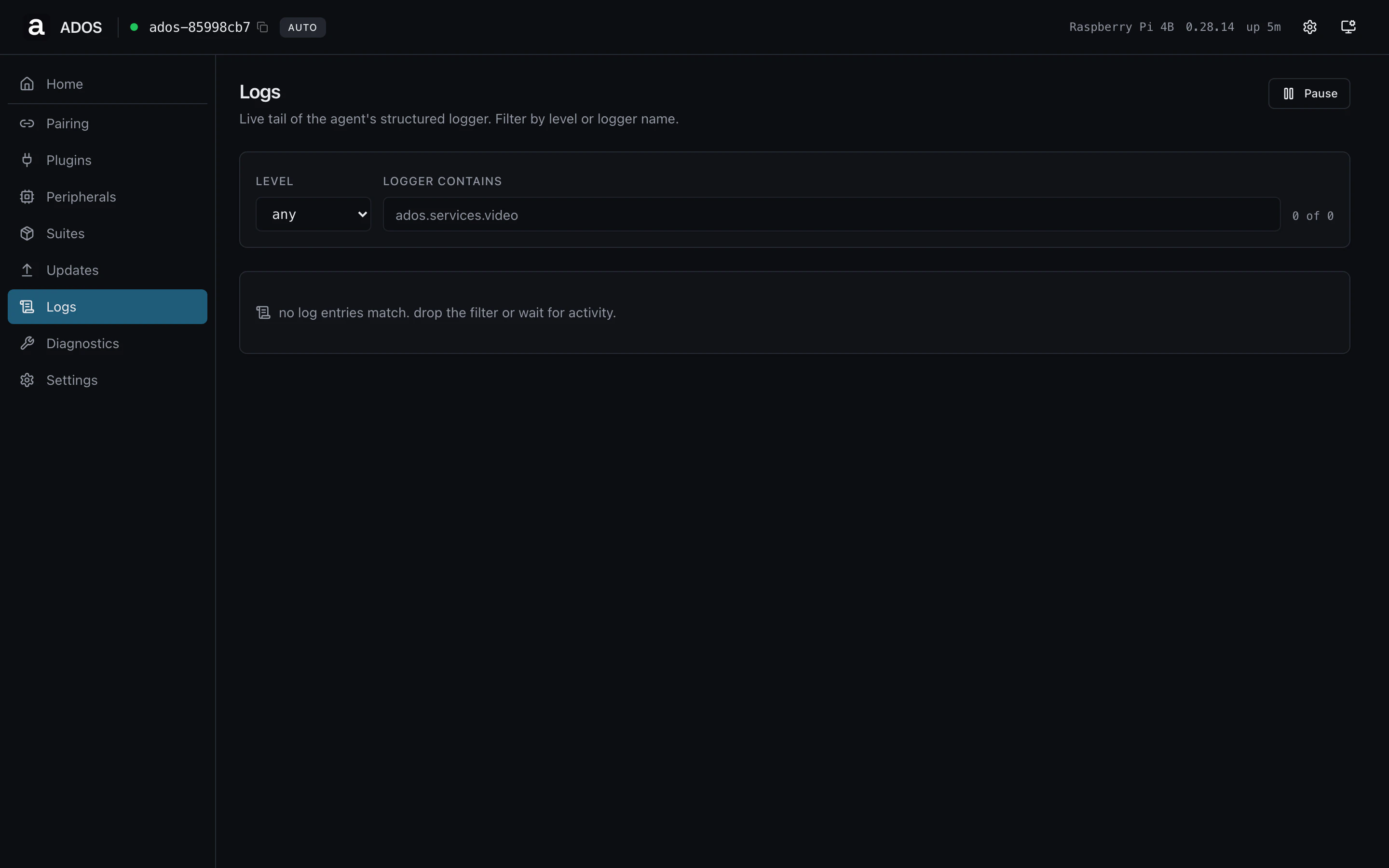Click the "Live tail of the agent's structured logger" description
The height and width of the screenshot is (868, 1389).
tap(459, 119)
